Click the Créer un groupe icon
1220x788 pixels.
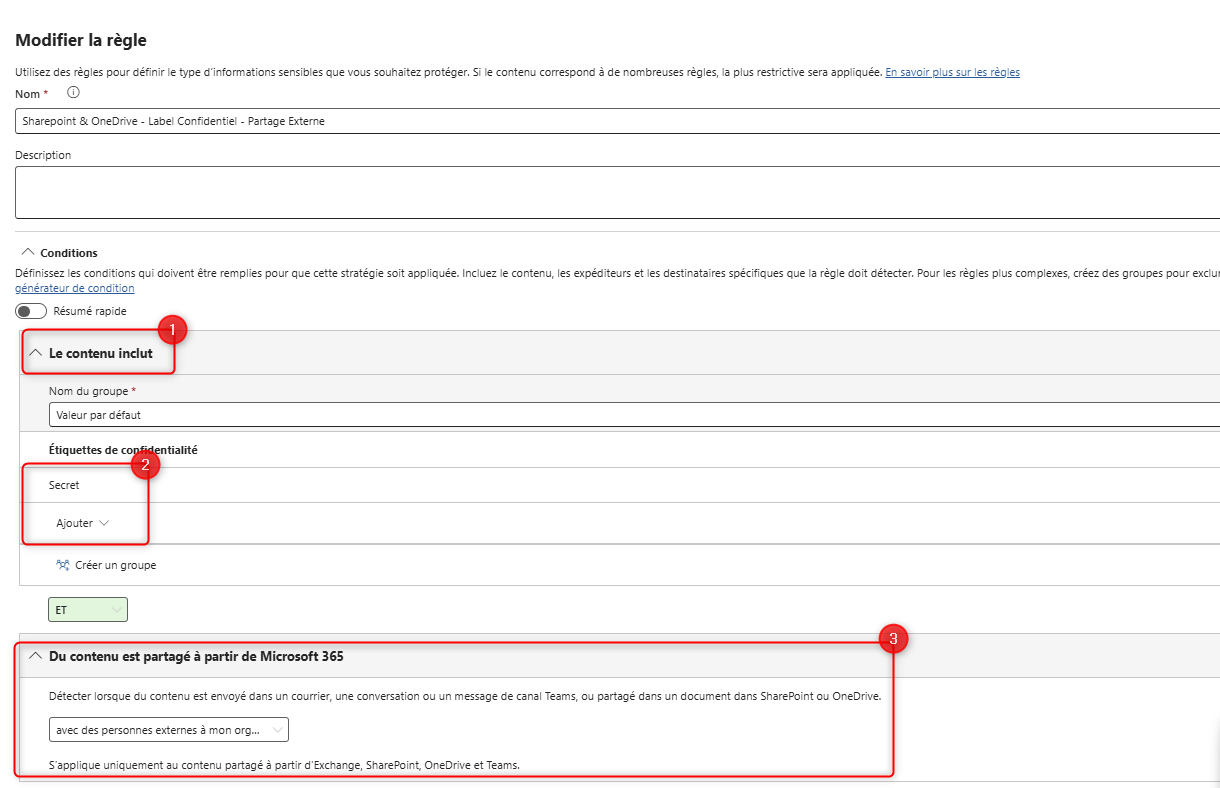click(x=63, y=565)
